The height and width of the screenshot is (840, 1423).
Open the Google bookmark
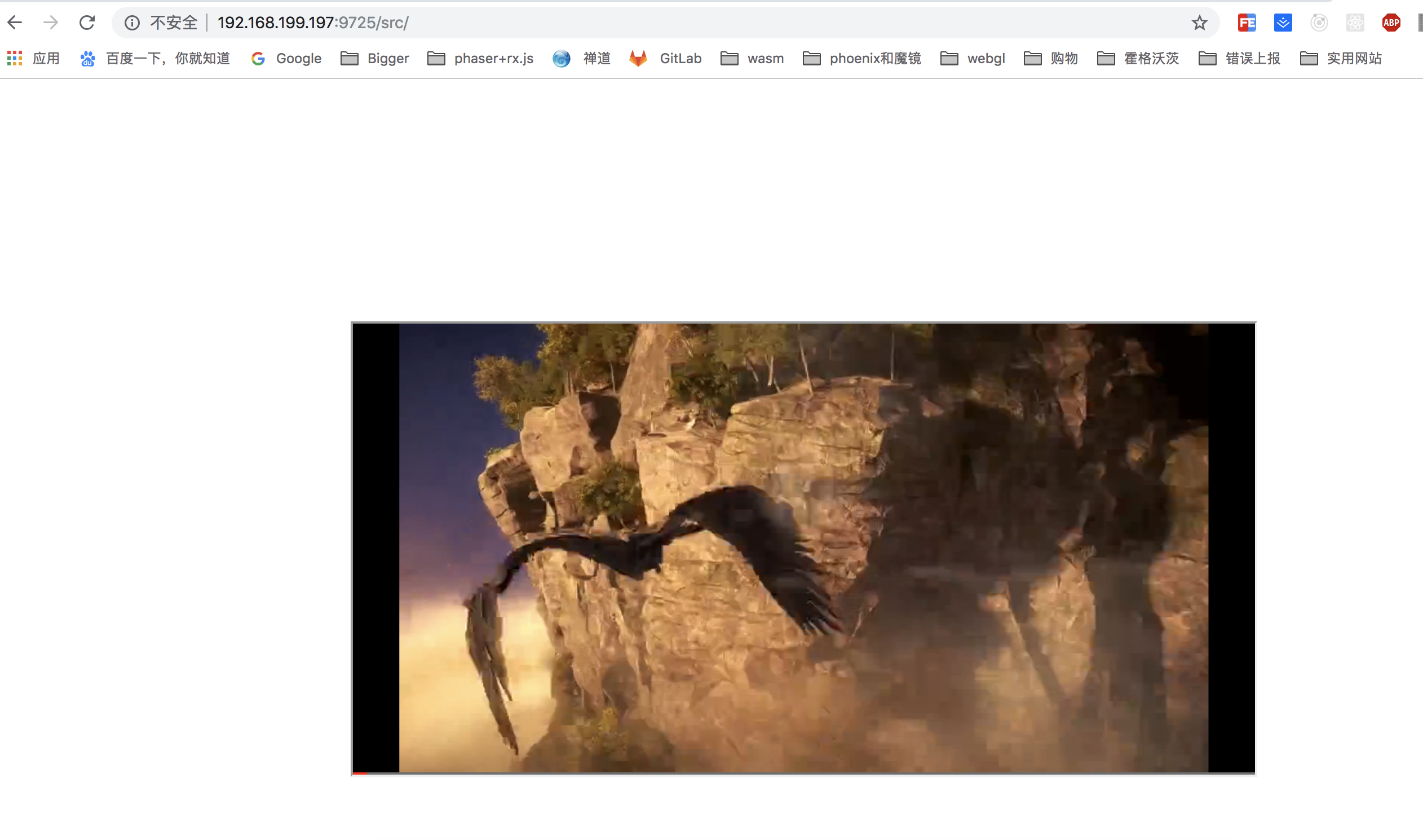coord(286,58)
